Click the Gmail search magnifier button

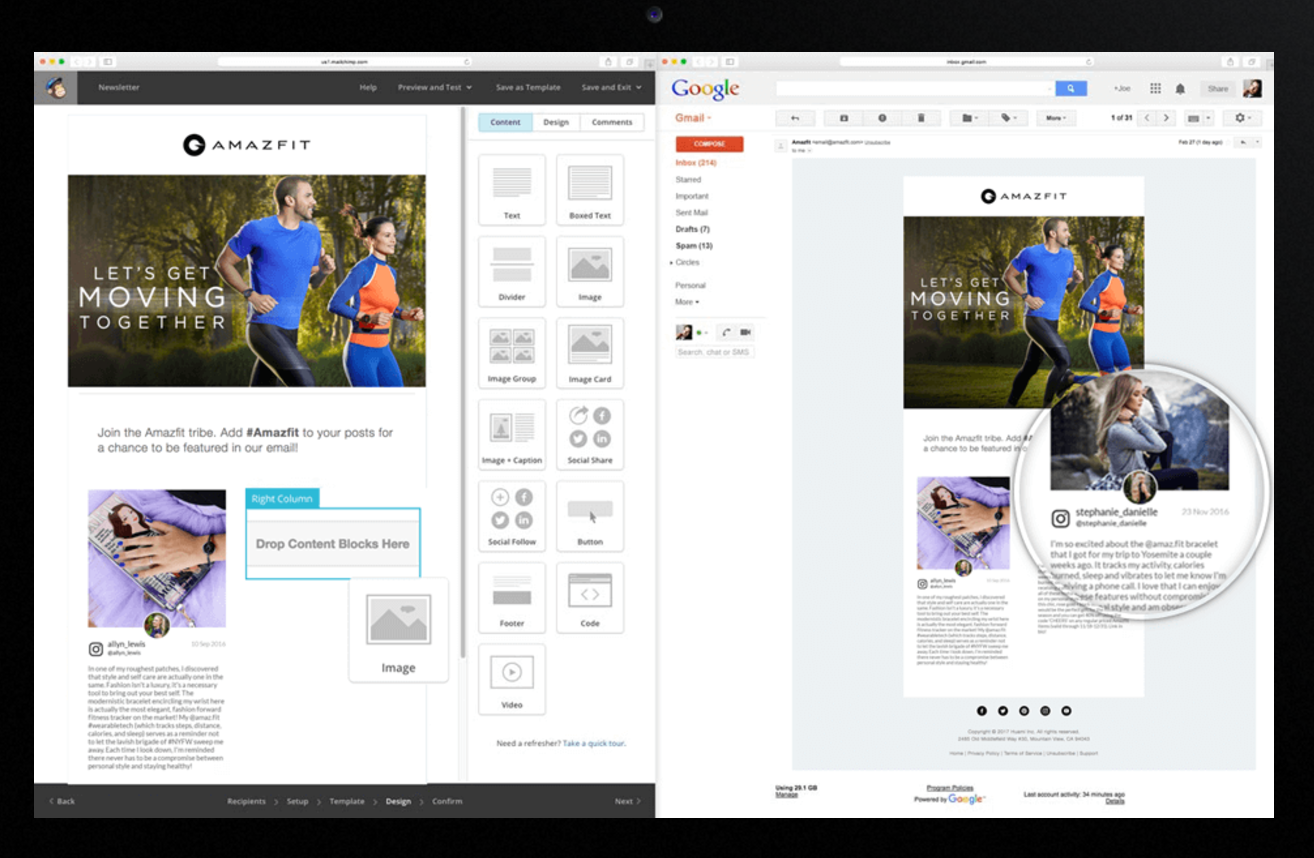point(1071,88)
